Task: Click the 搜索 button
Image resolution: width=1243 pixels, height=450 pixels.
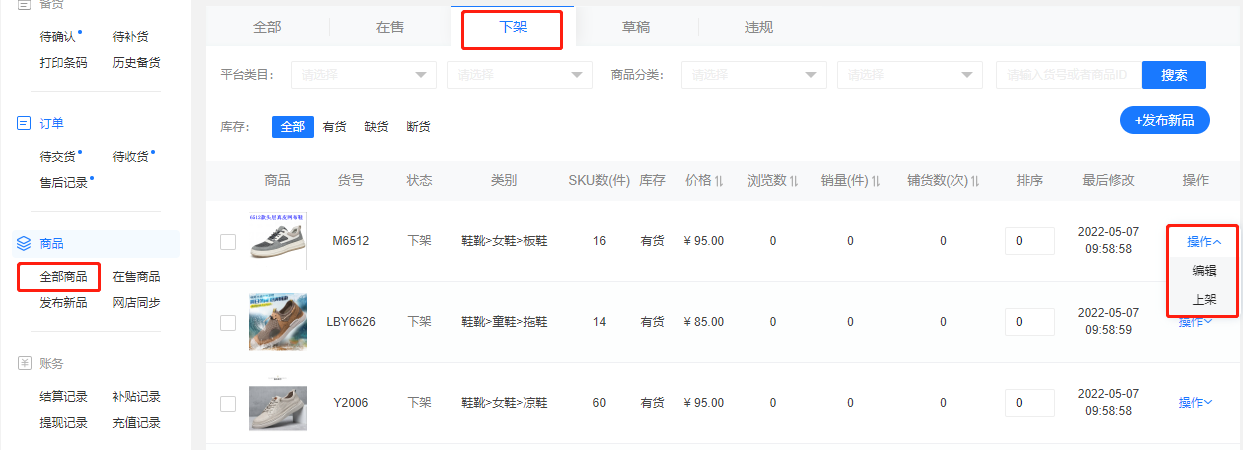Action: [1174, 75]
